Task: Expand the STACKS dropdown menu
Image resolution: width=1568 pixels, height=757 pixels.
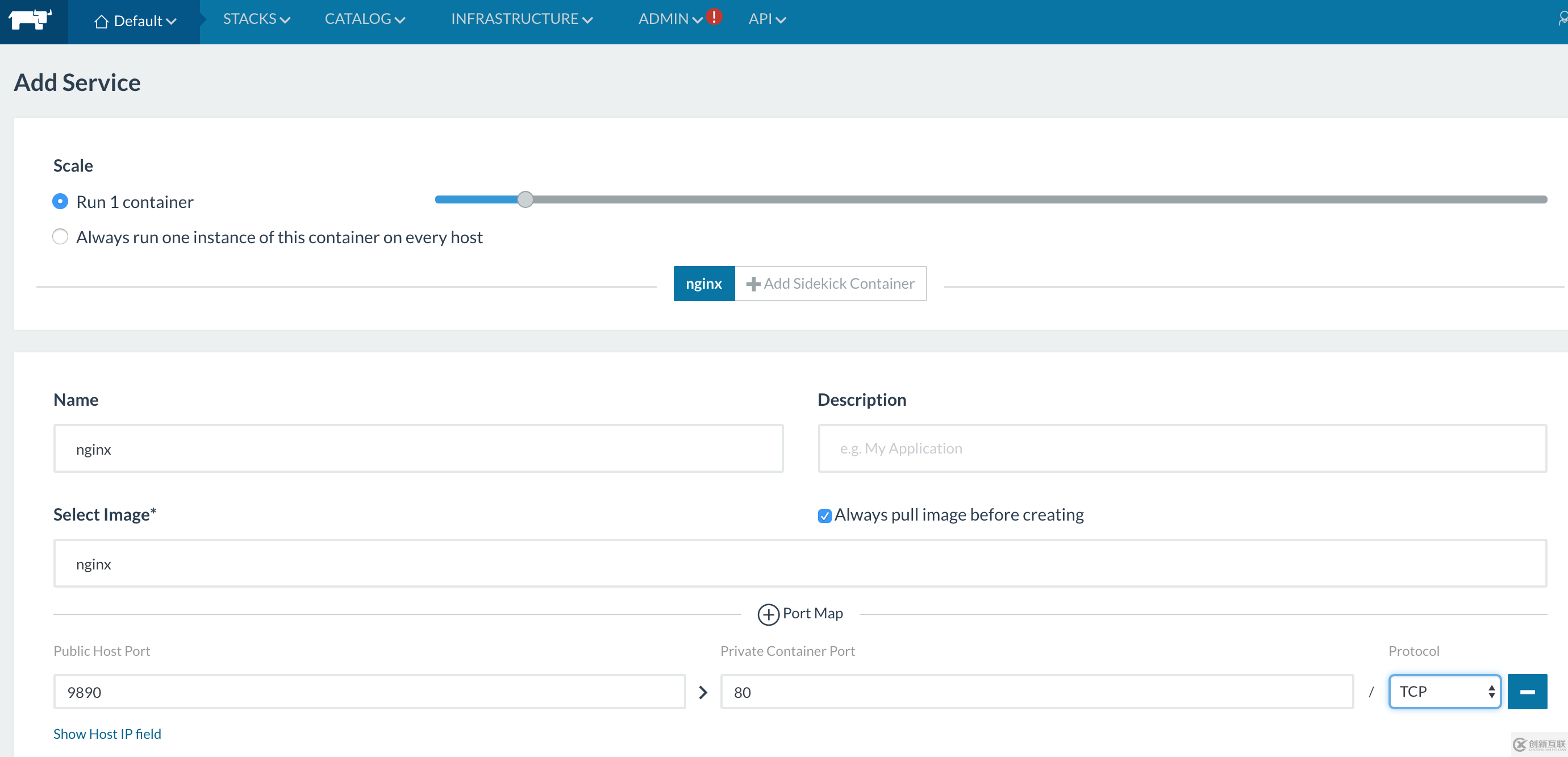Action: (254, 18)
